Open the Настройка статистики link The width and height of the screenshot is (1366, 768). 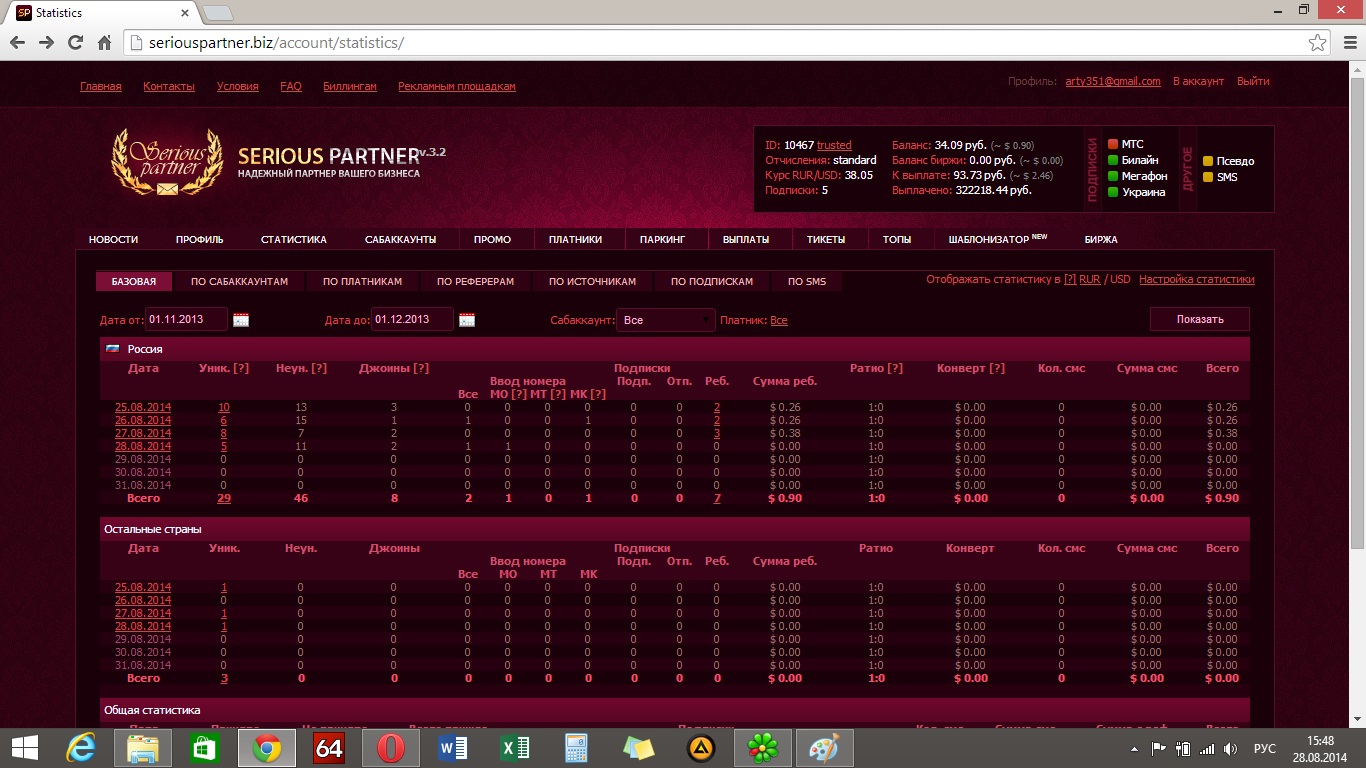pyautogui.click(x=1196, y=280)
